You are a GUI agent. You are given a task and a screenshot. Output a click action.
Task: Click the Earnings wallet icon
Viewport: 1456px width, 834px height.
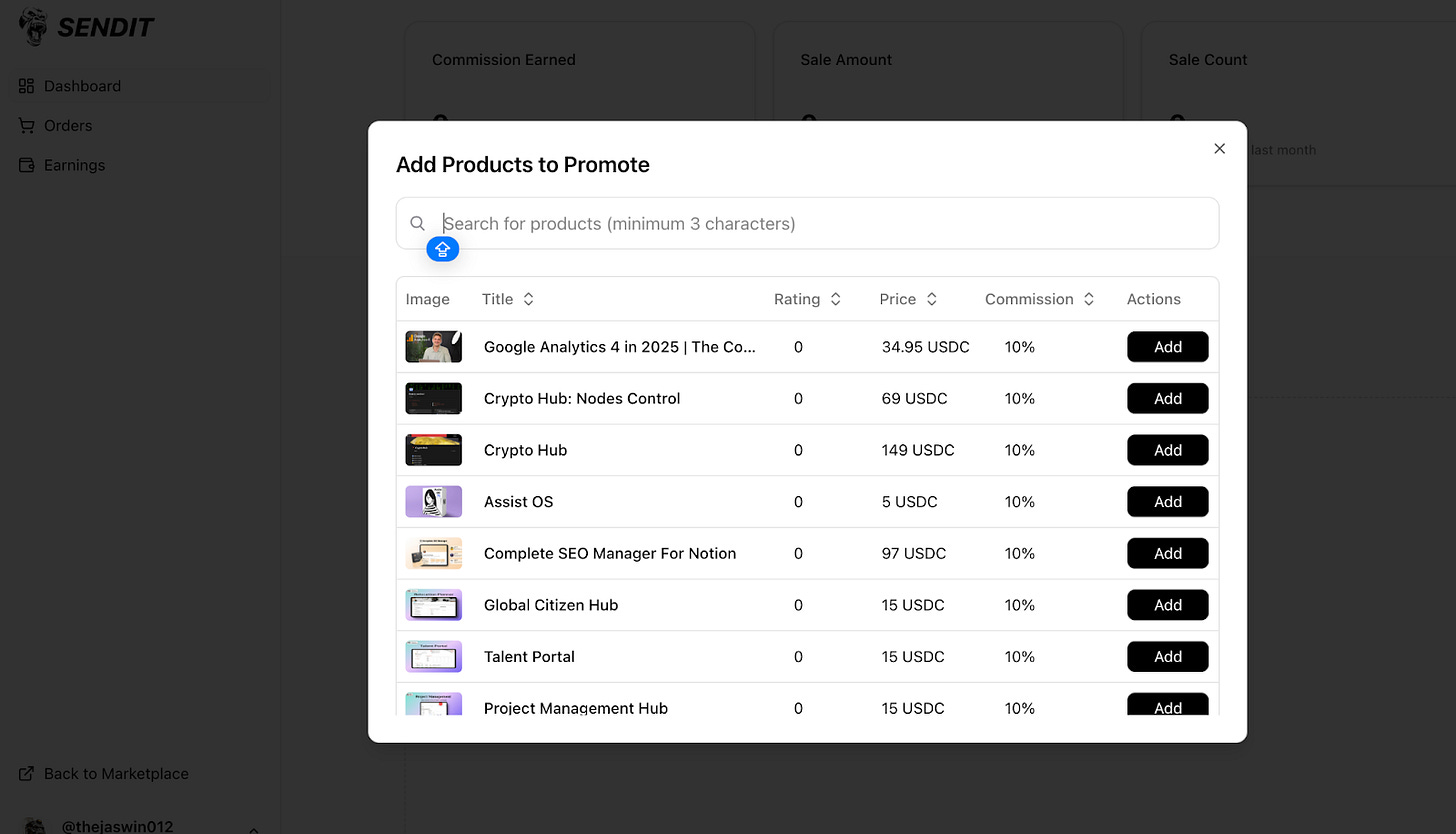point(27,165)
